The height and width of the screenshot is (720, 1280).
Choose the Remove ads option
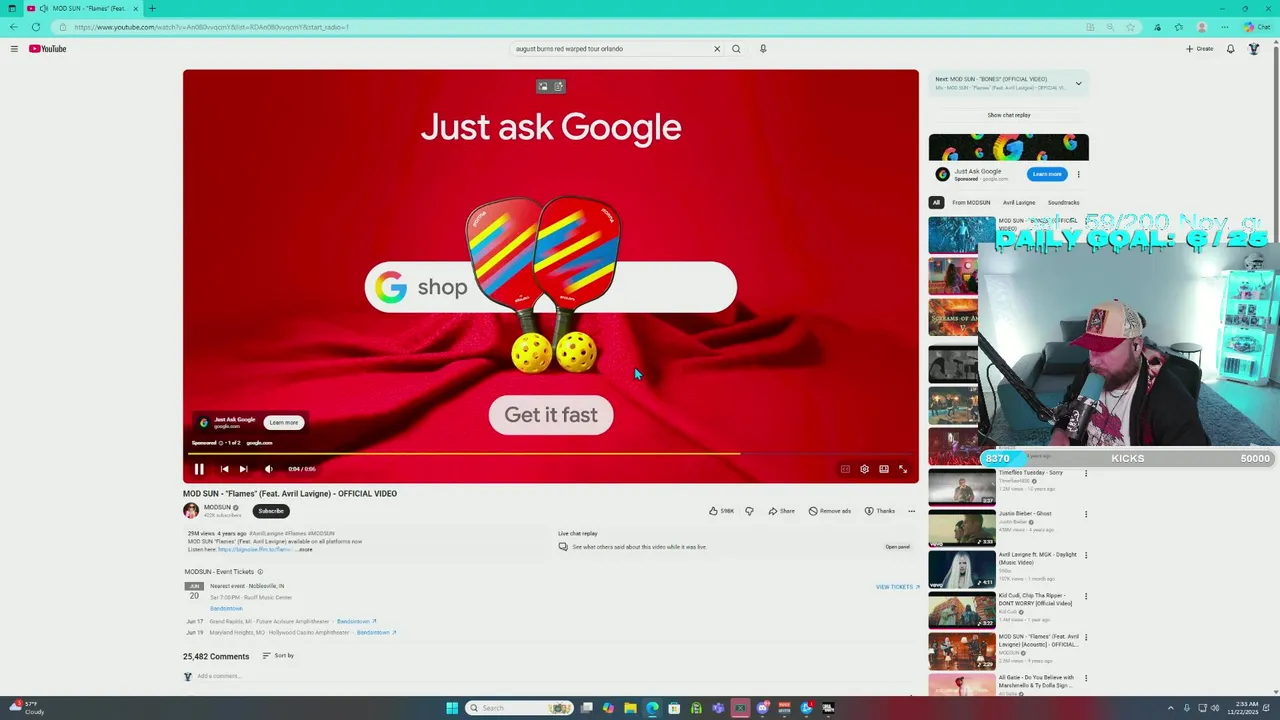pos(829,511)
